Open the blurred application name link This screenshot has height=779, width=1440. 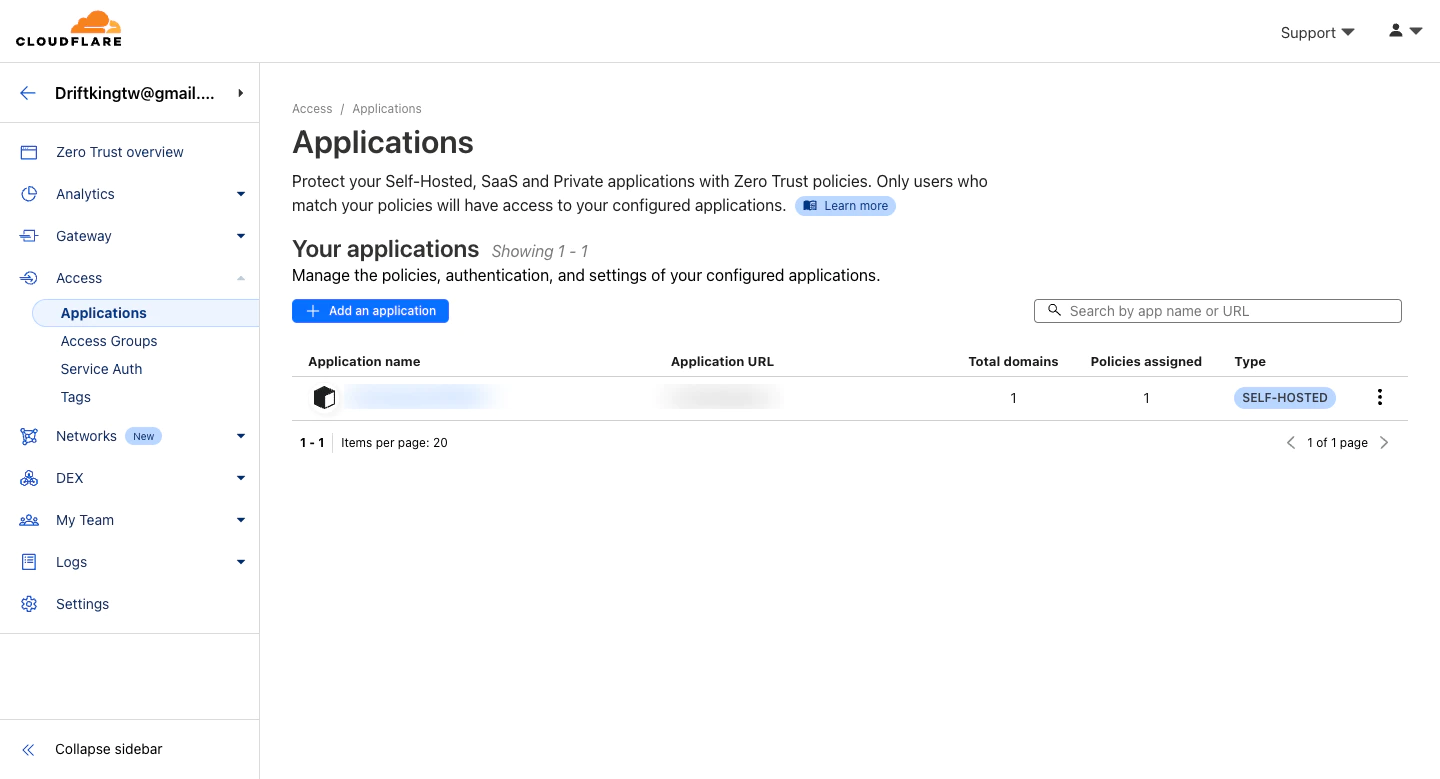tap(420, 398)
